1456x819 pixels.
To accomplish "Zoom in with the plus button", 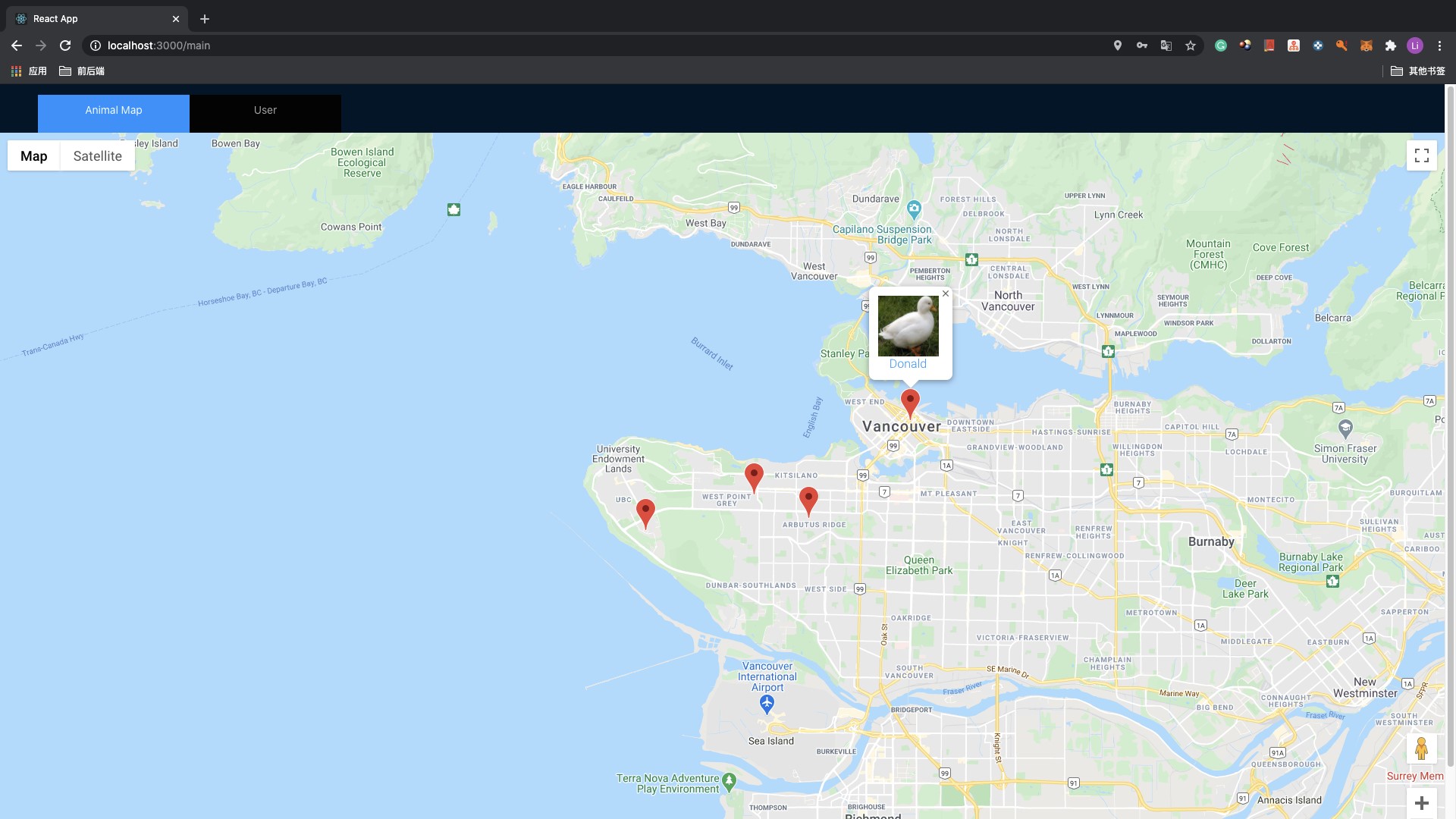I will click(x=1421, y=803).
